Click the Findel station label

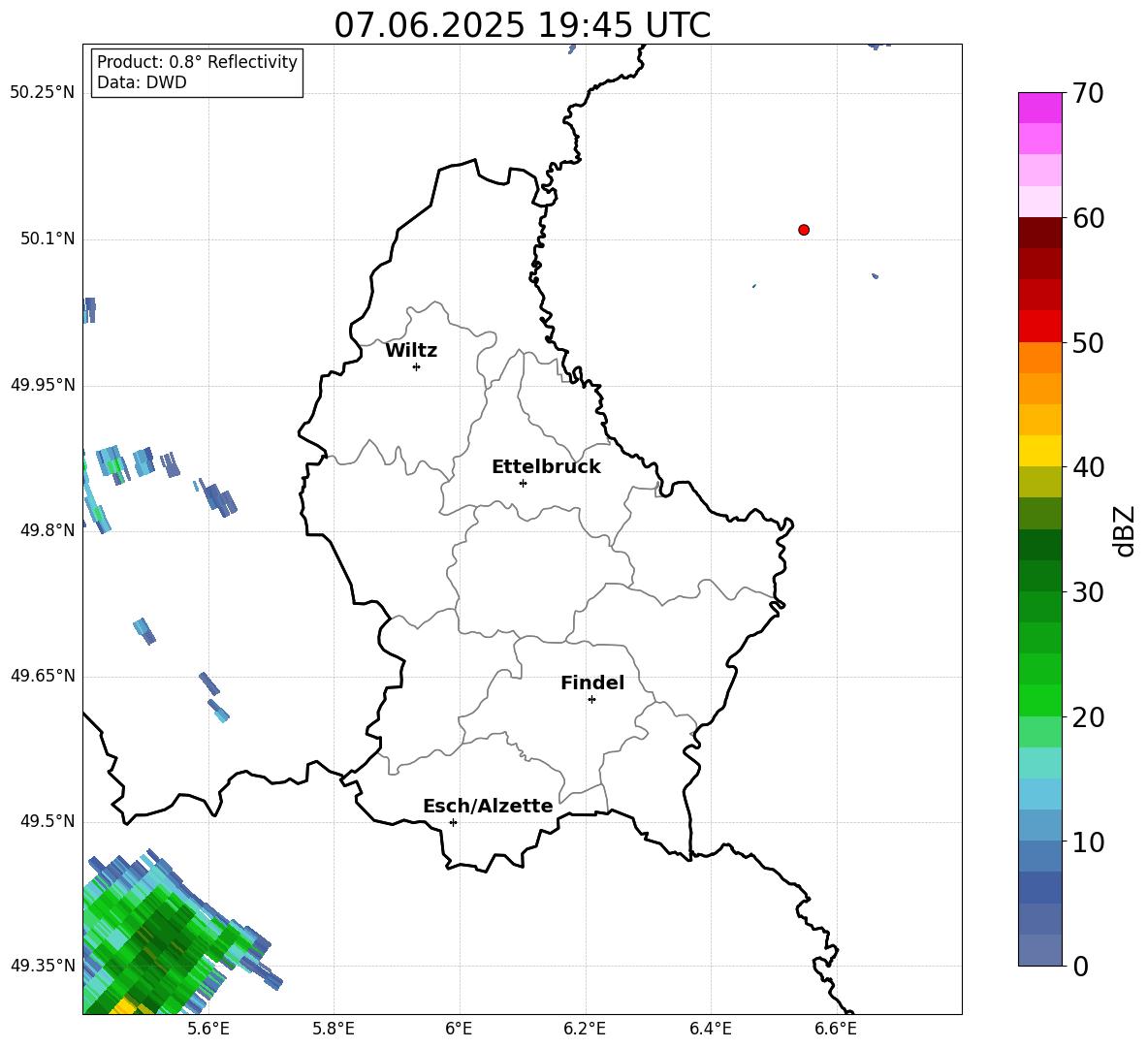click(592, 683)
